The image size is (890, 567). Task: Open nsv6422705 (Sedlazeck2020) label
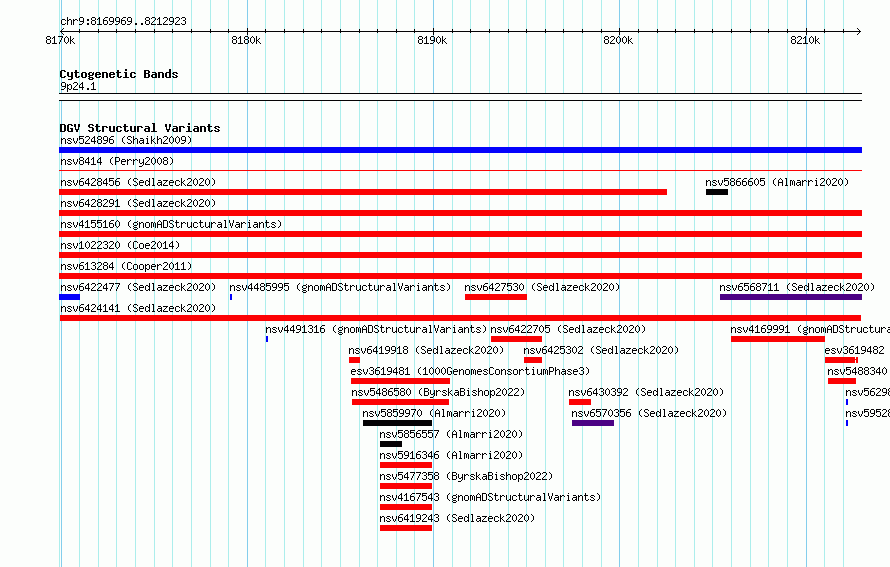tap(568, 329)
